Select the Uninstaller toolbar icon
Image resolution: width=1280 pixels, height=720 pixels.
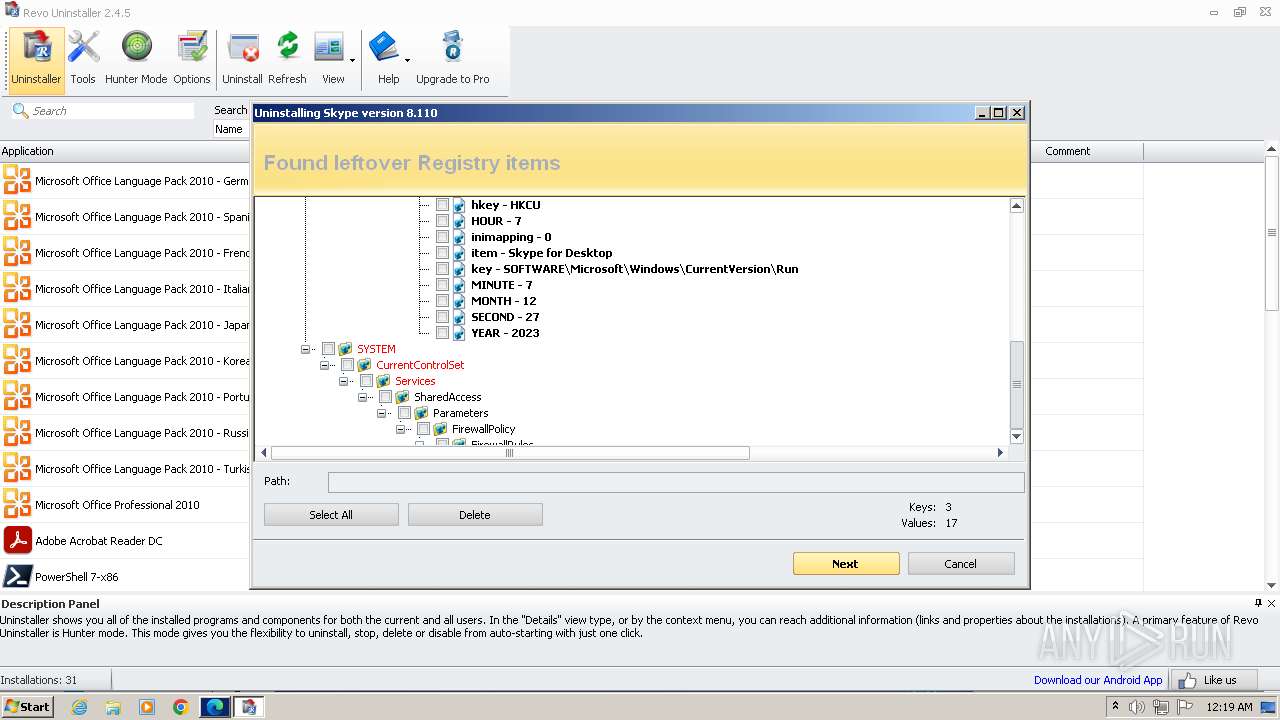point(36,59)
